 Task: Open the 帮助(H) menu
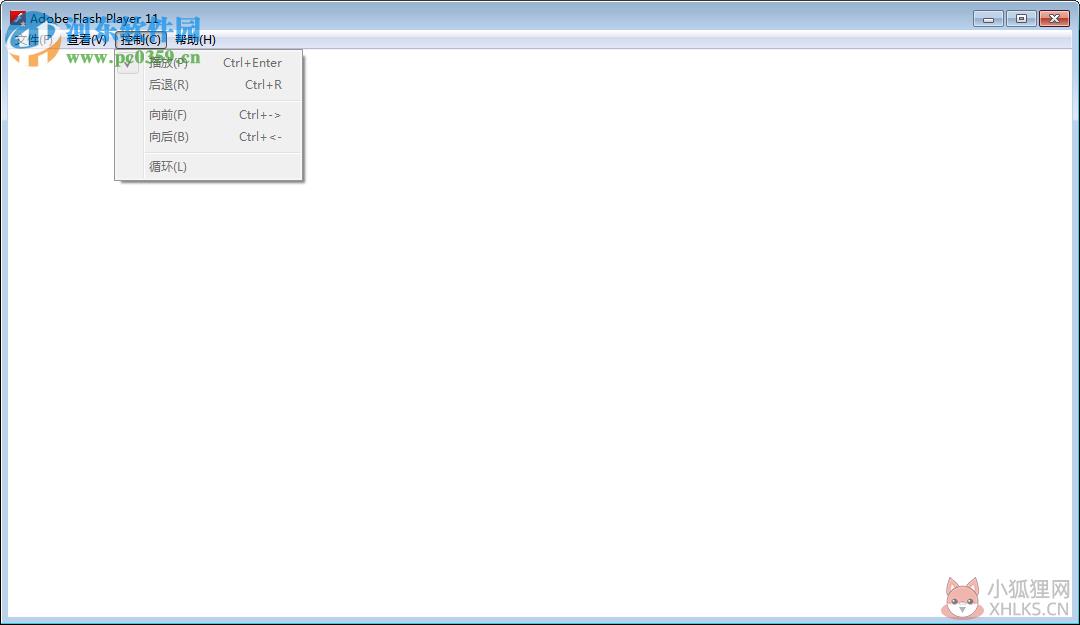pyautogui.click(x=195, y=40)
